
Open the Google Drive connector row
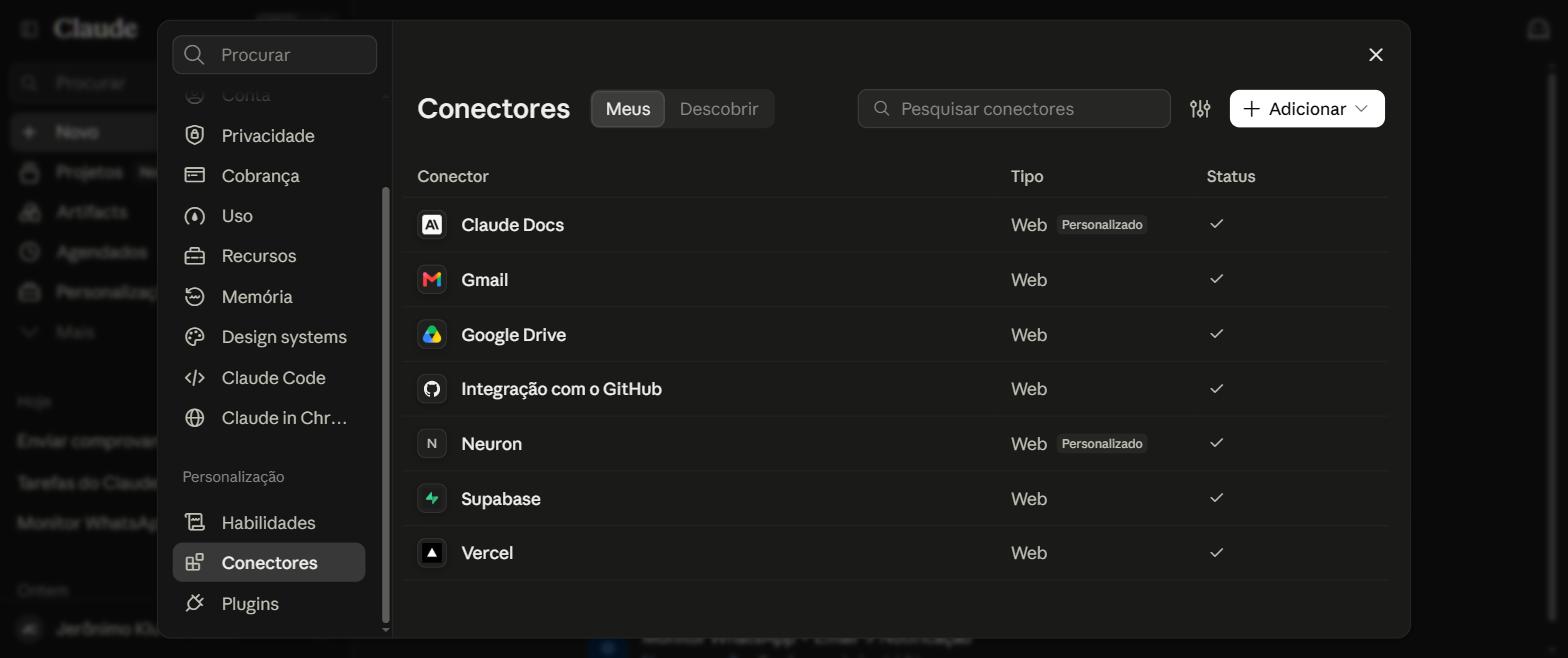[x=896, y=335]
